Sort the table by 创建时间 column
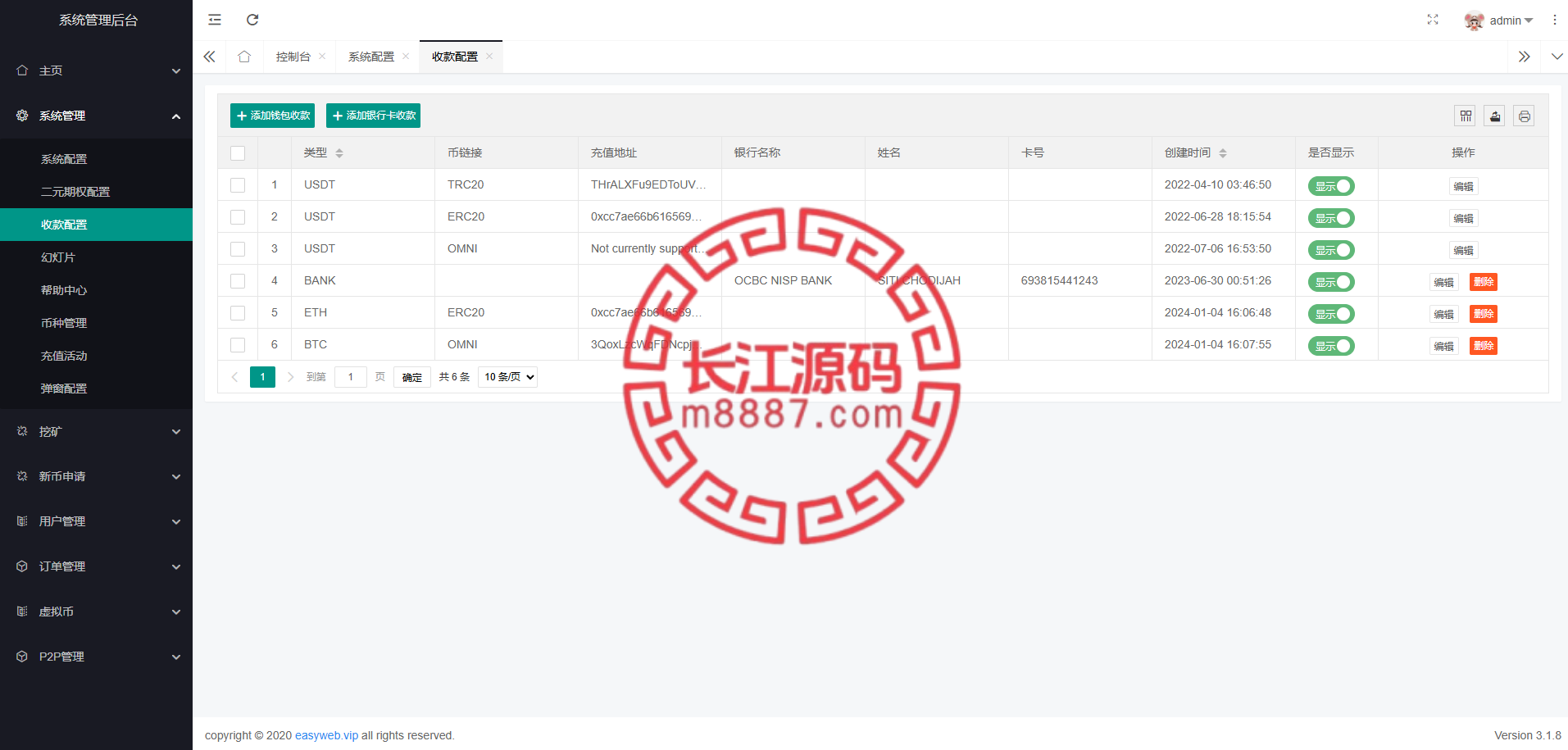Image resolution: width=1568 pixels, height=750 pixels. click(x=1223, y=153)
